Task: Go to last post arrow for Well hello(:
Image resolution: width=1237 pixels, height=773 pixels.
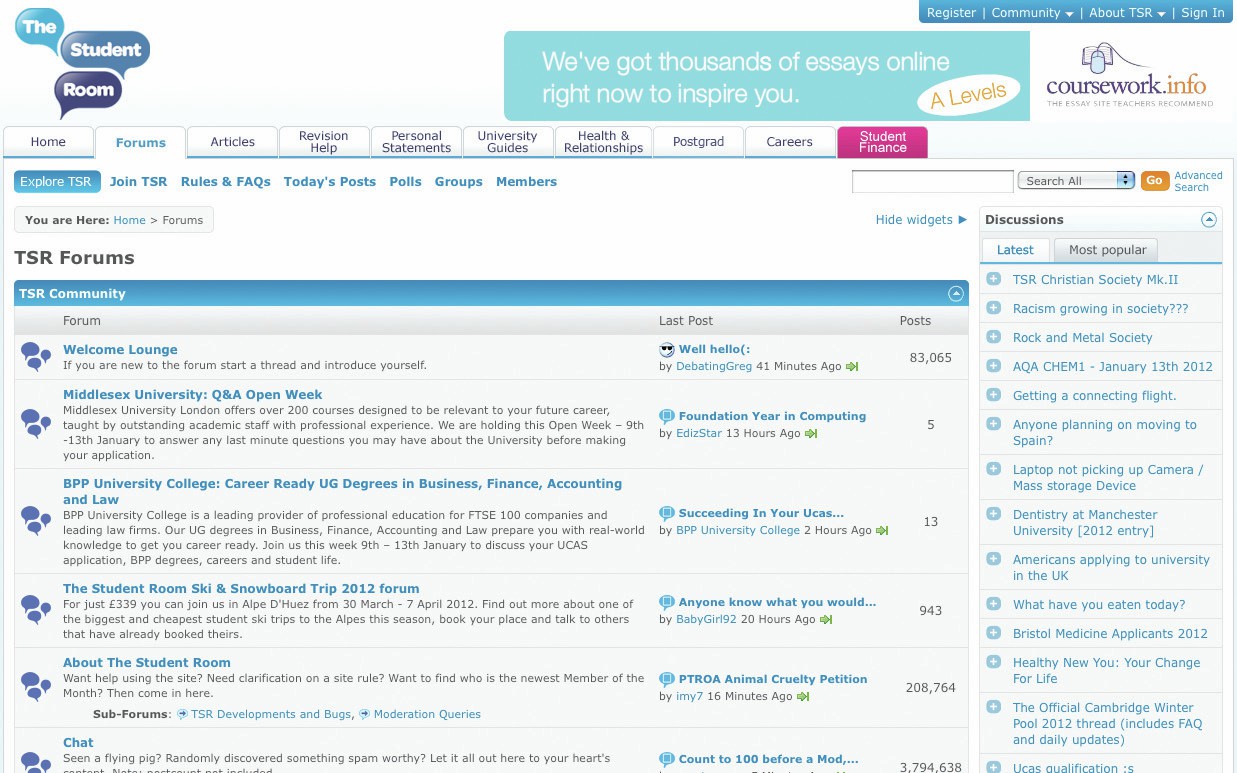Action: pos(852,367)
